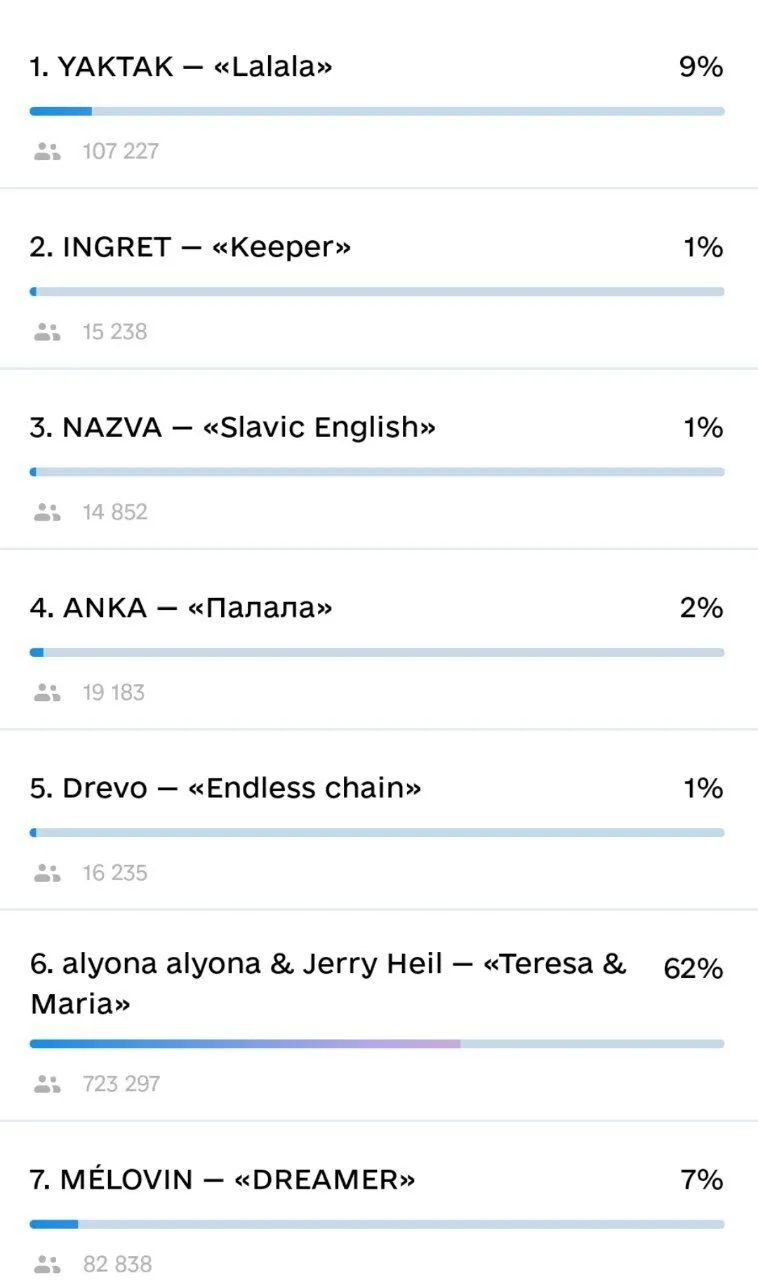
Task: Click the audience icon below ANKA entry
Action: pyautogui.click(x=47, y=691)
